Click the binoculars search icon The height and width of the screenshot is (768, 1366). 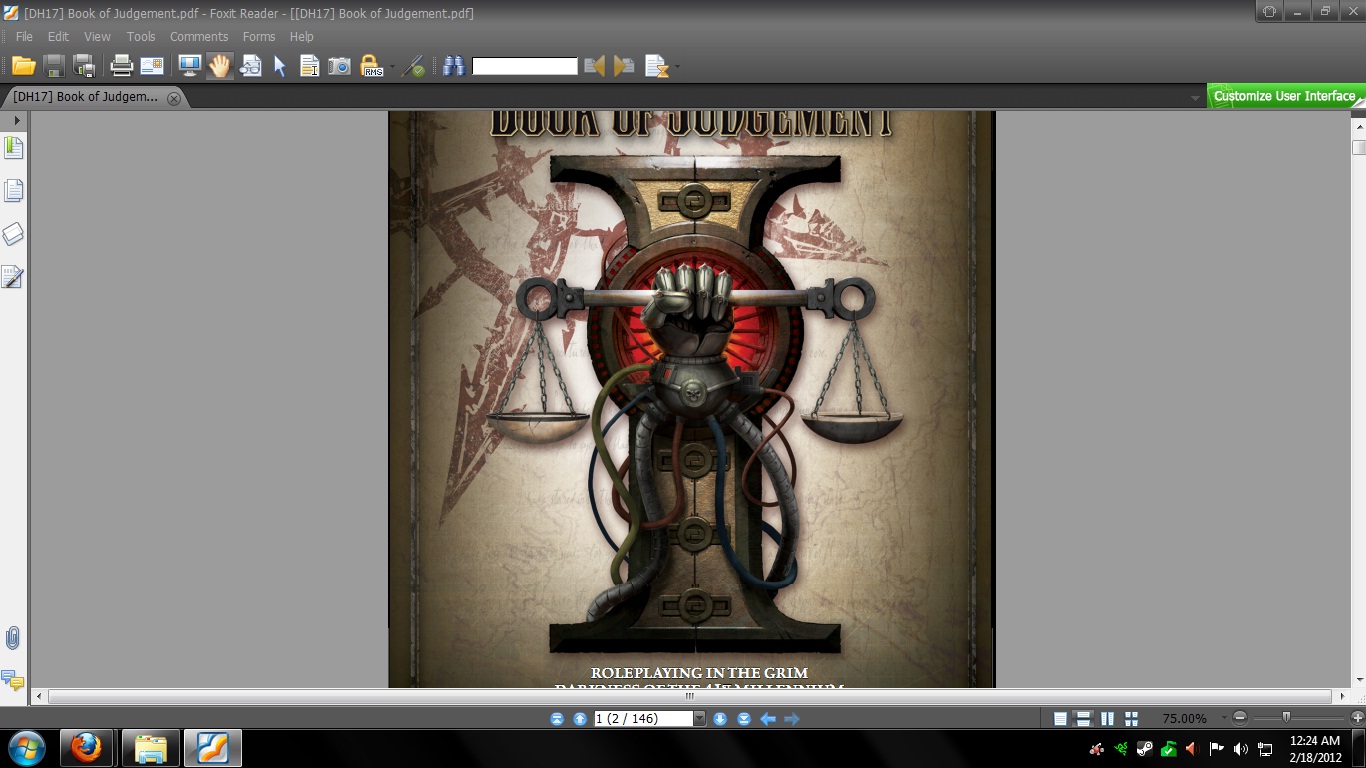pyautogui.click(x=454, y=66)
